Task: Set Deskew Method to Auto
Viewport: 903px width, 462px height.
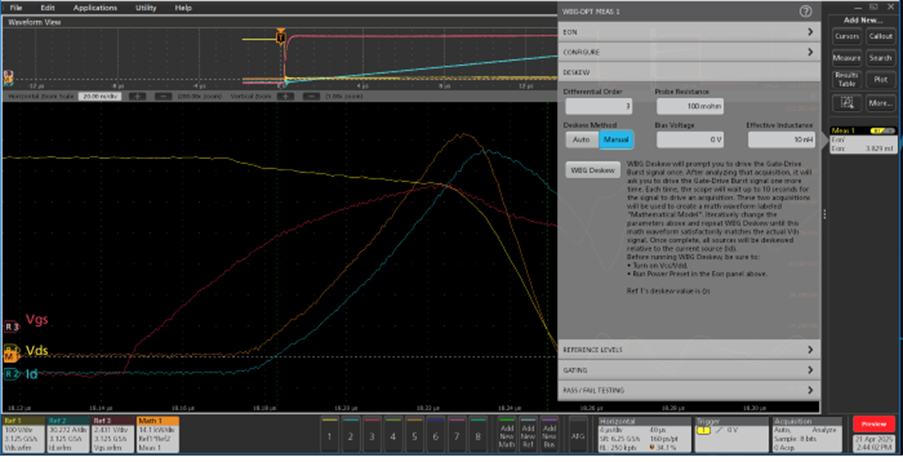Action: coord(582,140)
